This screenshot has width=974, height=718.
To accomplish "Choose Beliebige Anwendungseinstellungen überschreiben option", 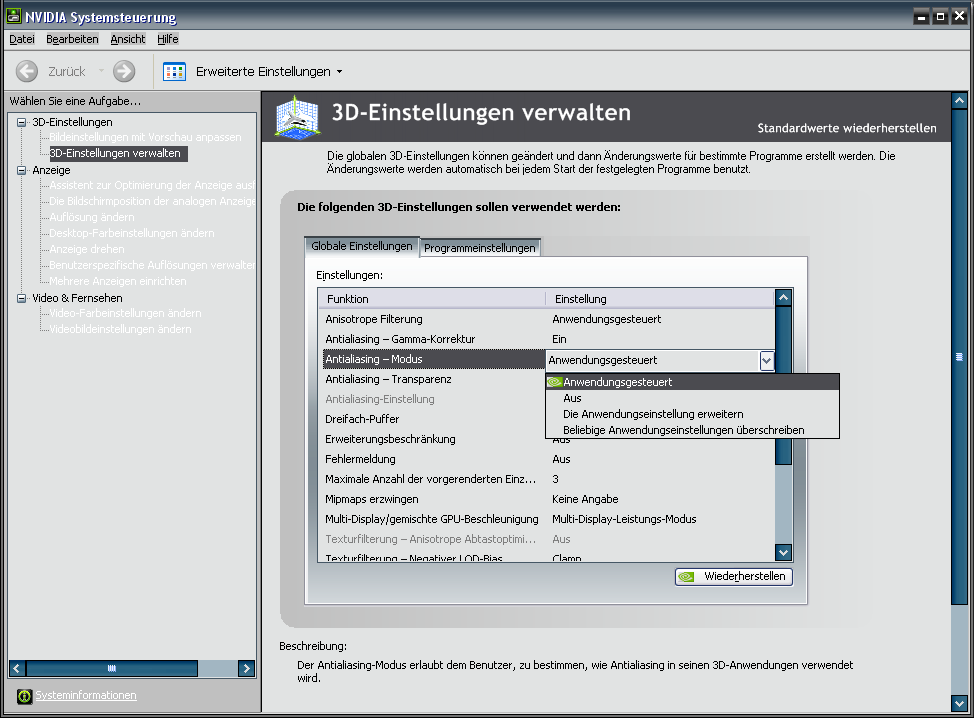I will point(692,430).
